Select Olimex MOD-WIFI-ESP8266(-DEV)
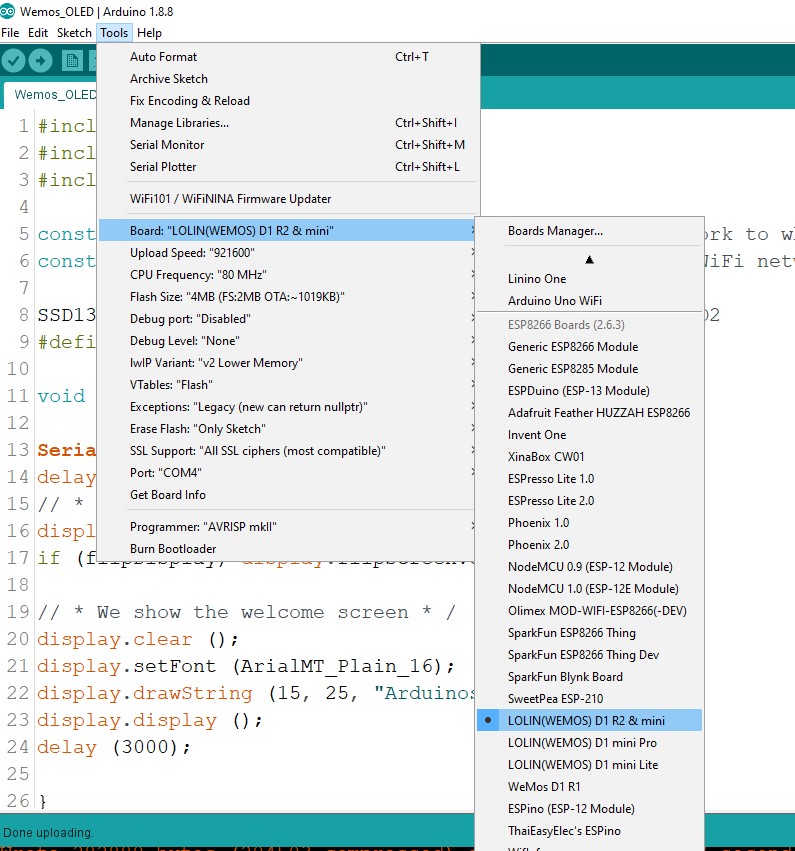This screenshot has width=795, height=851. 589,610
